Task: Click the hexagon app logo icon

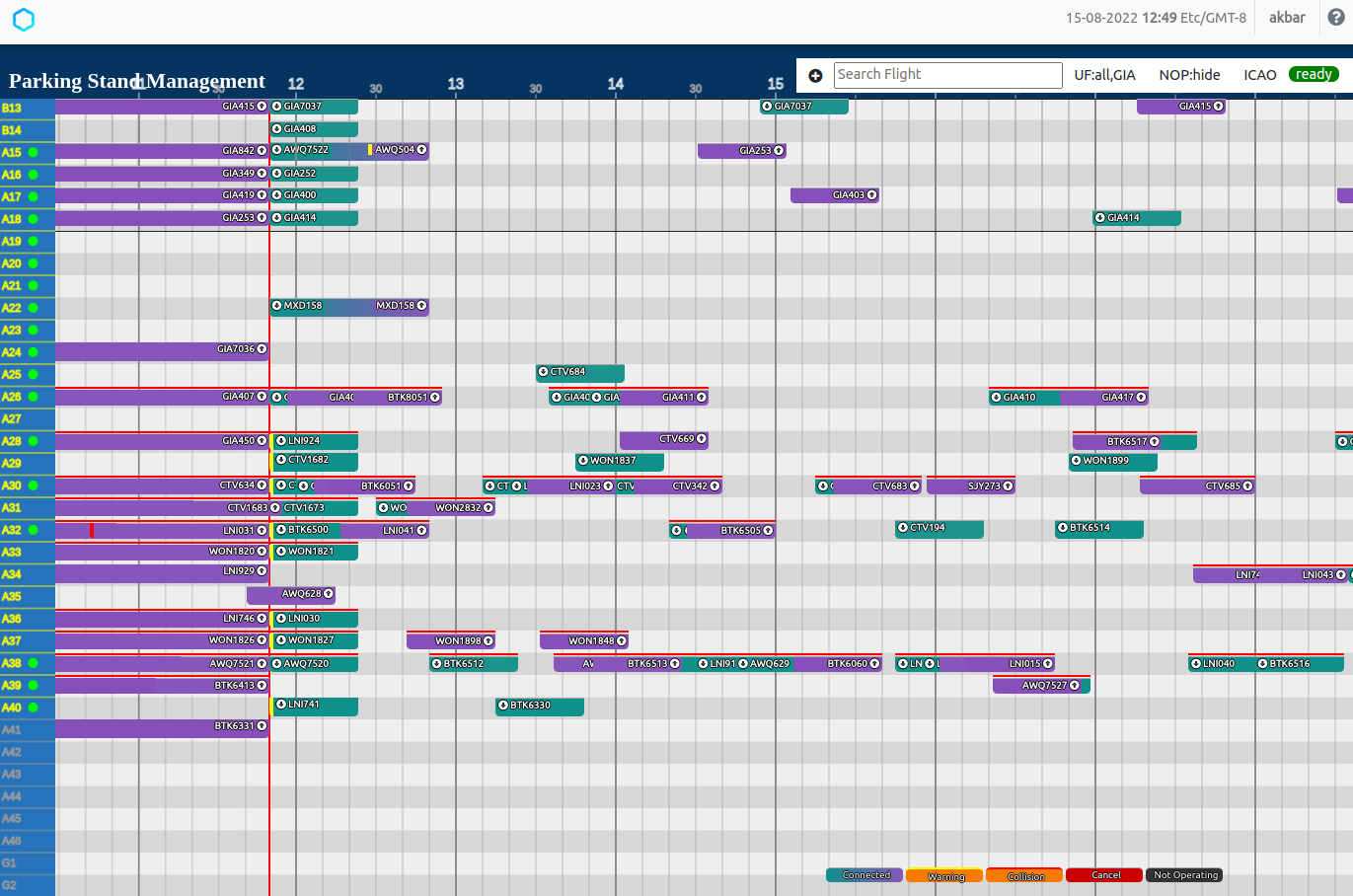Action: [x=24, y=20]
